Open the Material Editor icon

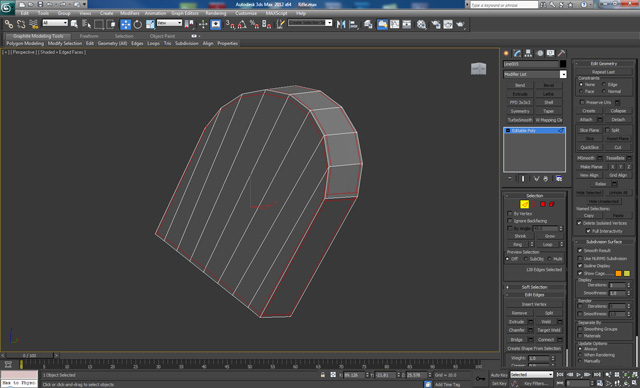(x=421, y=24)
